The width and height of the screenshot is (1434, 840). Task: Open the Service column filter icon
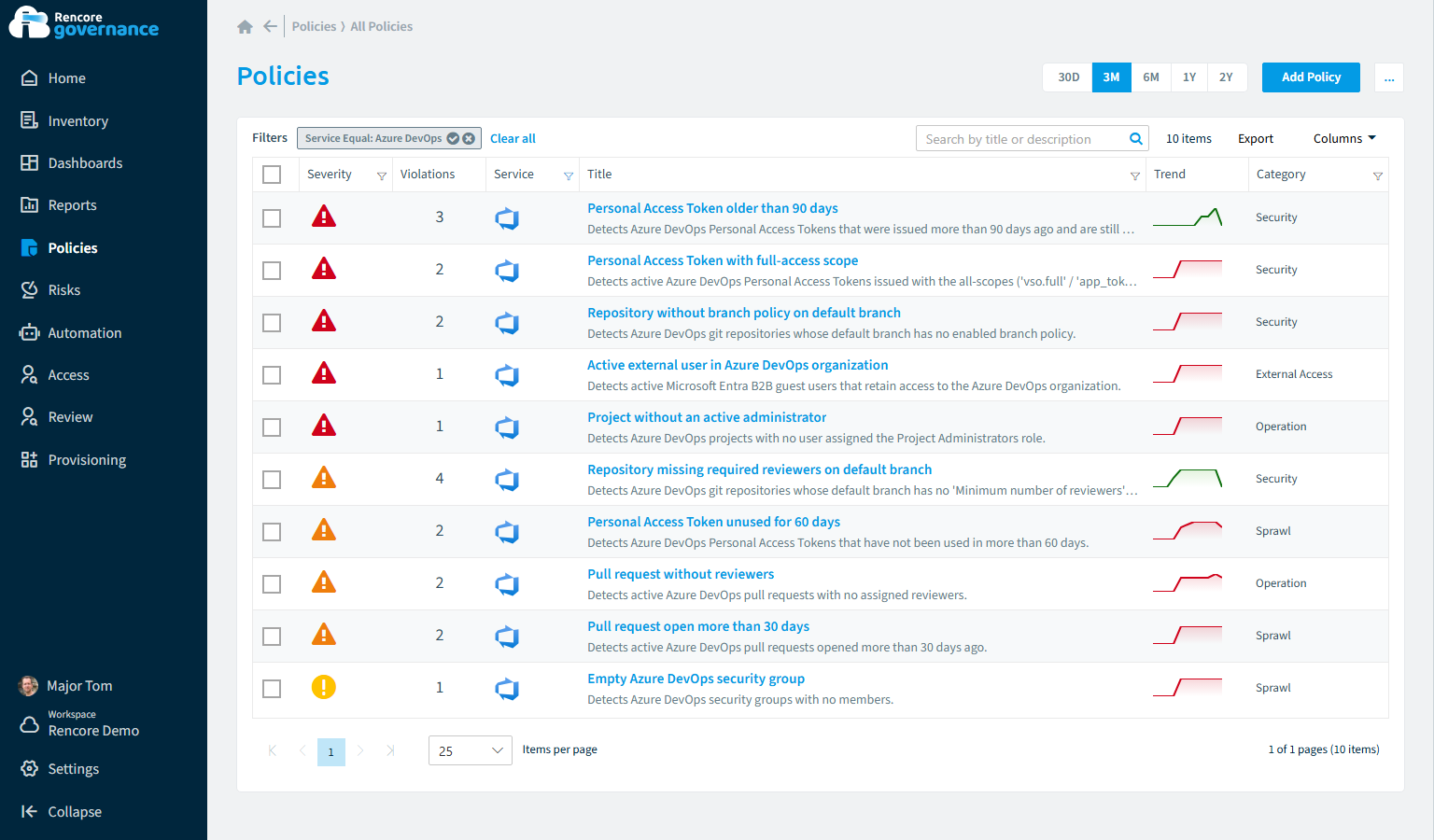tap(568, 175)
